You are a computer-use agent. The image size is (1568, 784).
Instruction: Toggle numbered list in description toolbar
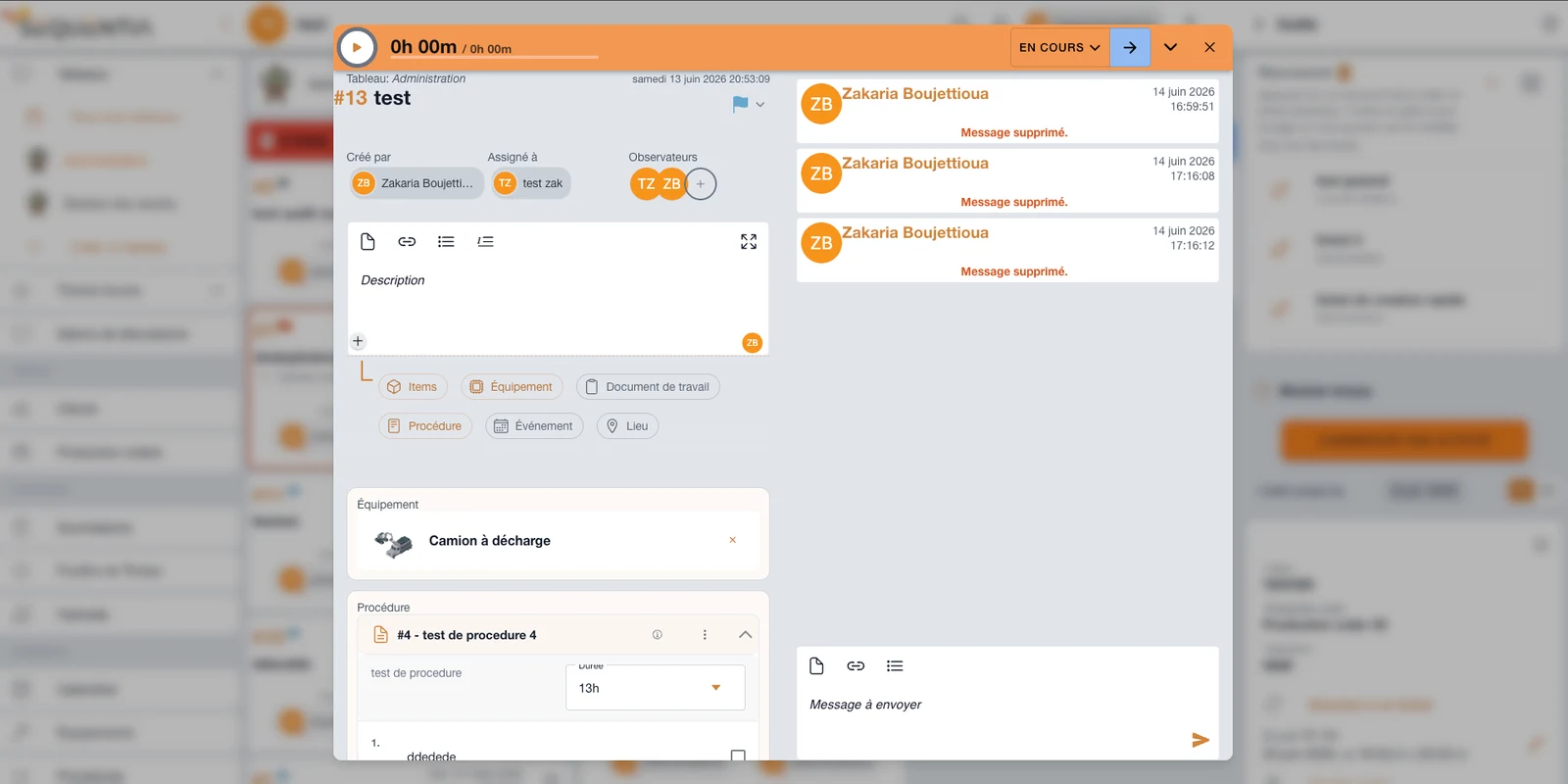point(485,241)
